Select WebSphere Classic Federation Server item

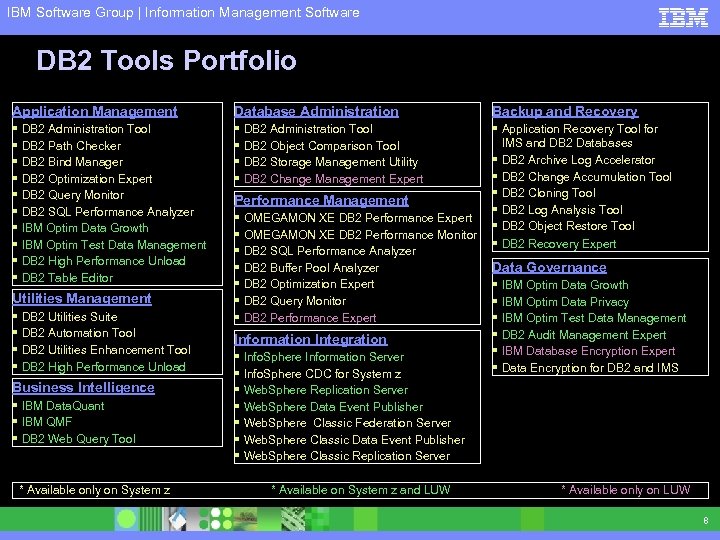click(348, 423)
